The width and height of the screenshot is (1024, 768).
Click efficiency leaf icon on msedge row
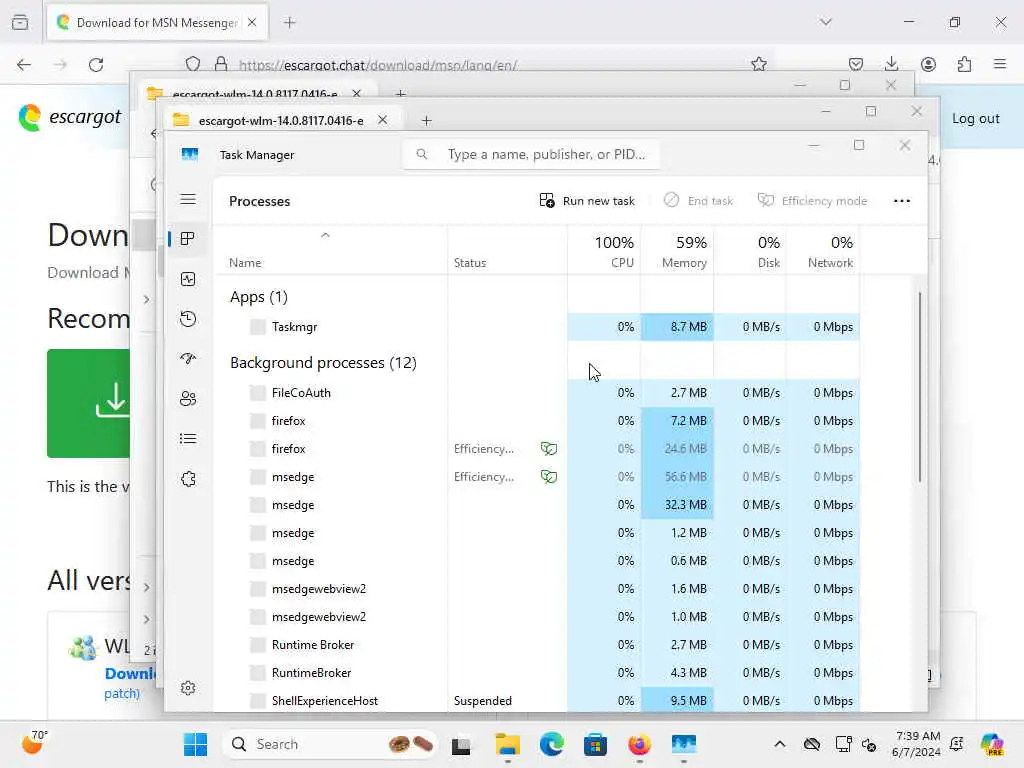point(549,477)
